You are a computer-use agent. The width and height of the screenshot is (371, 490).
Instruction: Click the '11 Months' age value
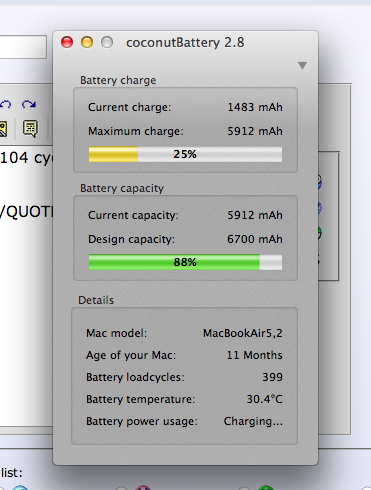(x=254, y=355)
